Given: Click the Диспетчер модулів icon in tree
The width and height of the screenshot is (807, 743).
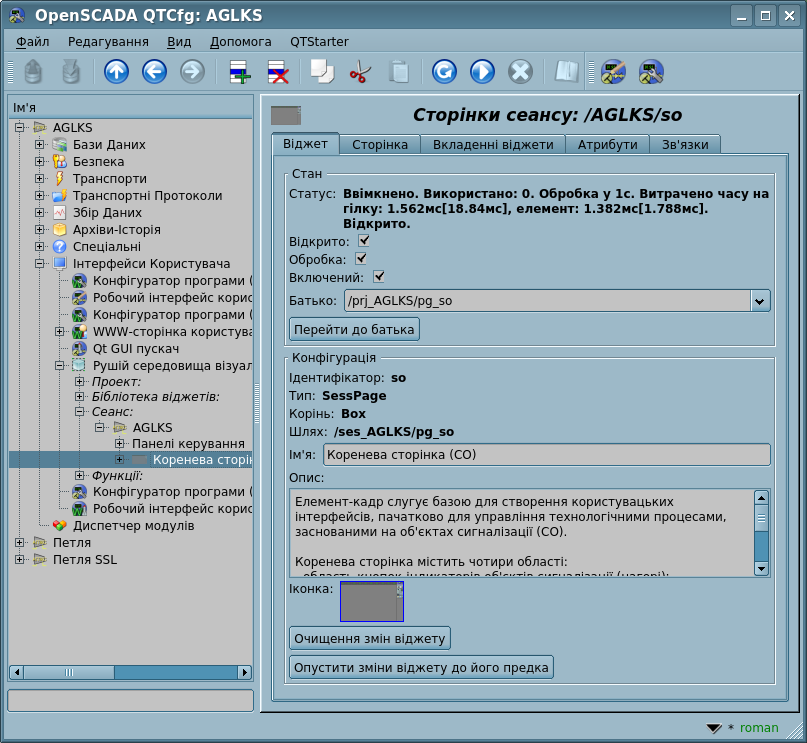Looking at the screenshot, I should 60,525.
